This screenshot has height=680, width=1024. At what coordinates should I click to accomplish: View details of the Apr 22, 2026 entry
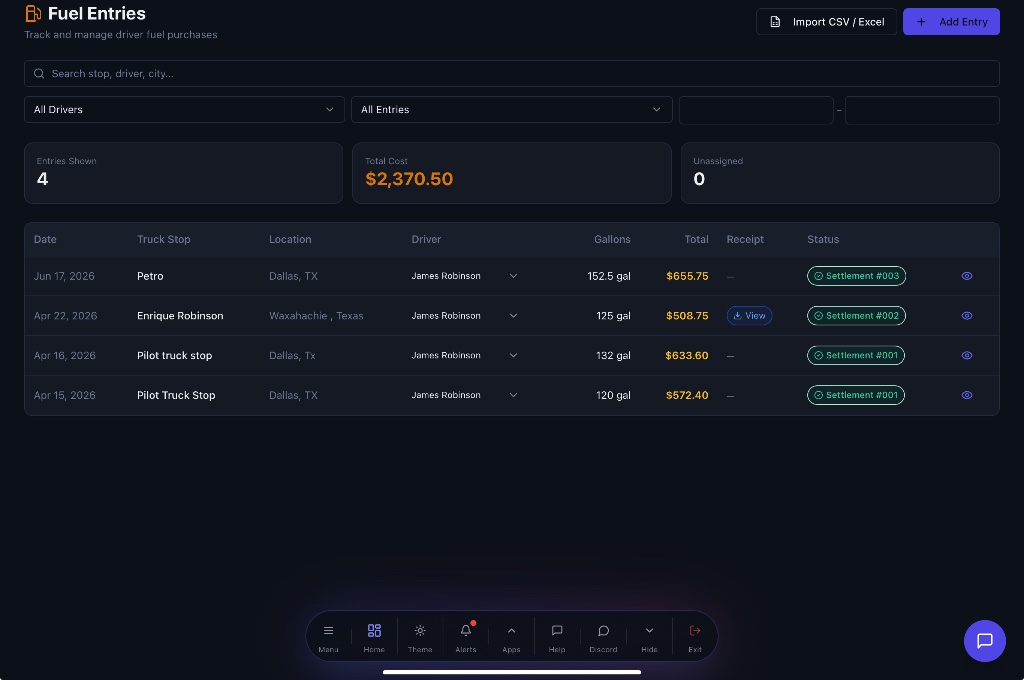pos(967,316)
